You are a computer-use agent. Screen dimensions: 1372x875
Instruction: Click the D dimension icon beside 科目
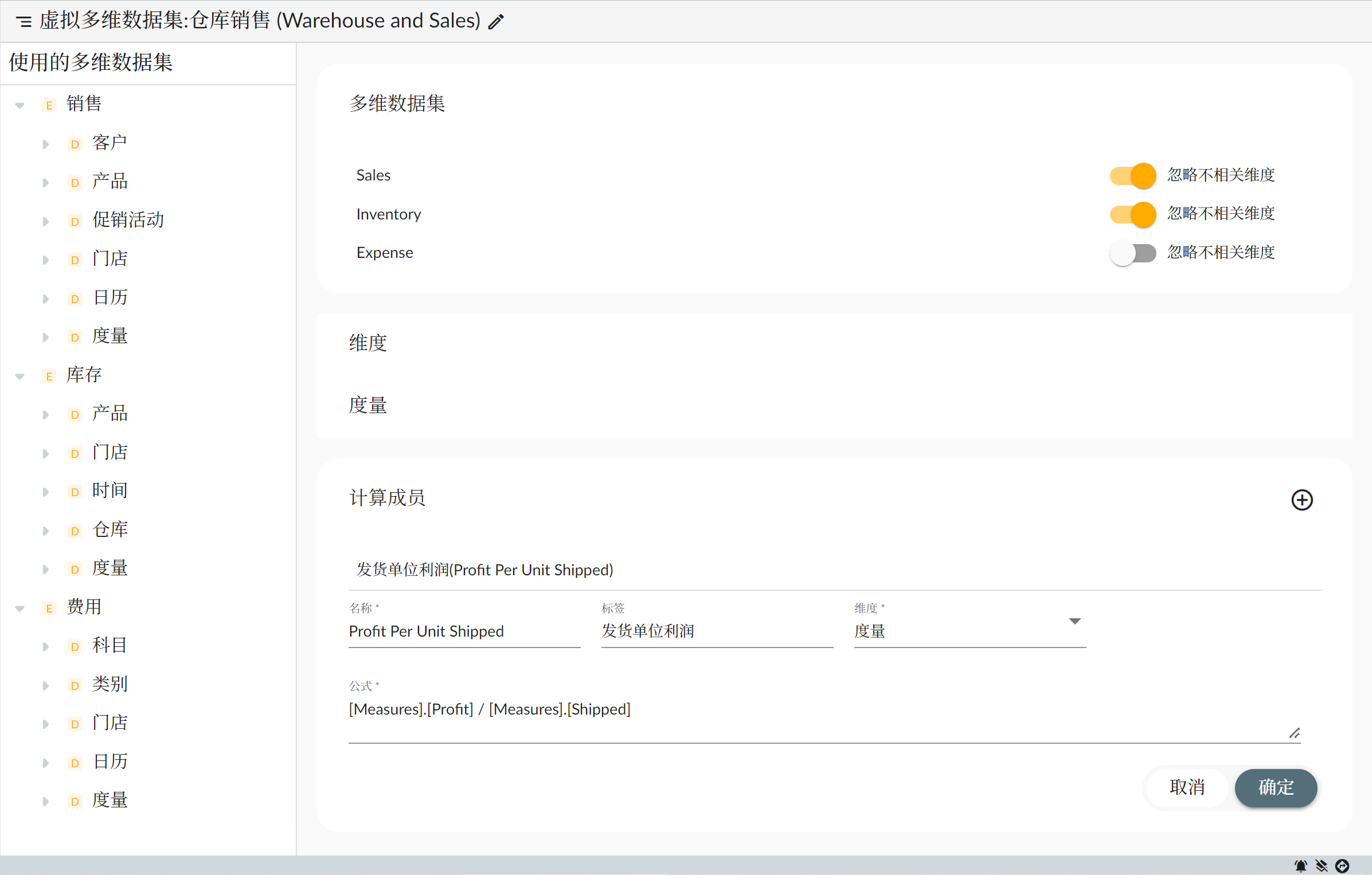[x=75, y=647]
